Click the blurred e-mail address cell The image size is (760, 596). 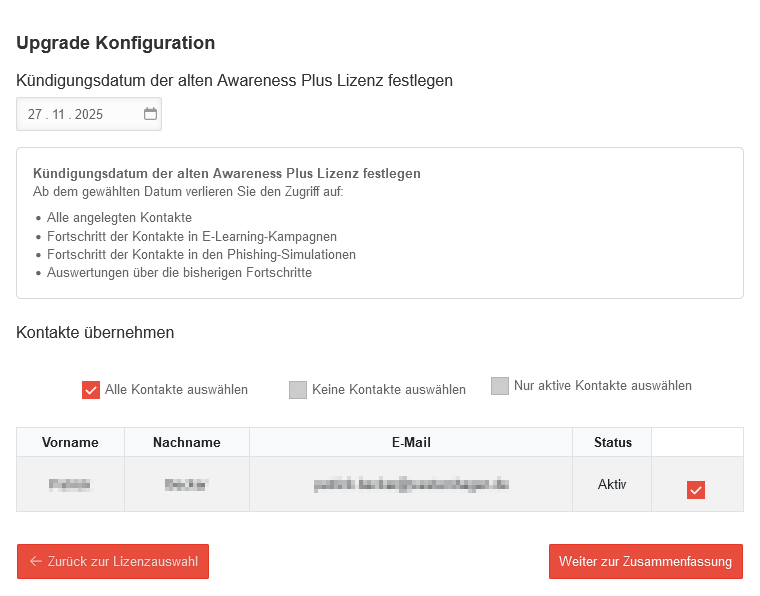(x=411, y=485)
